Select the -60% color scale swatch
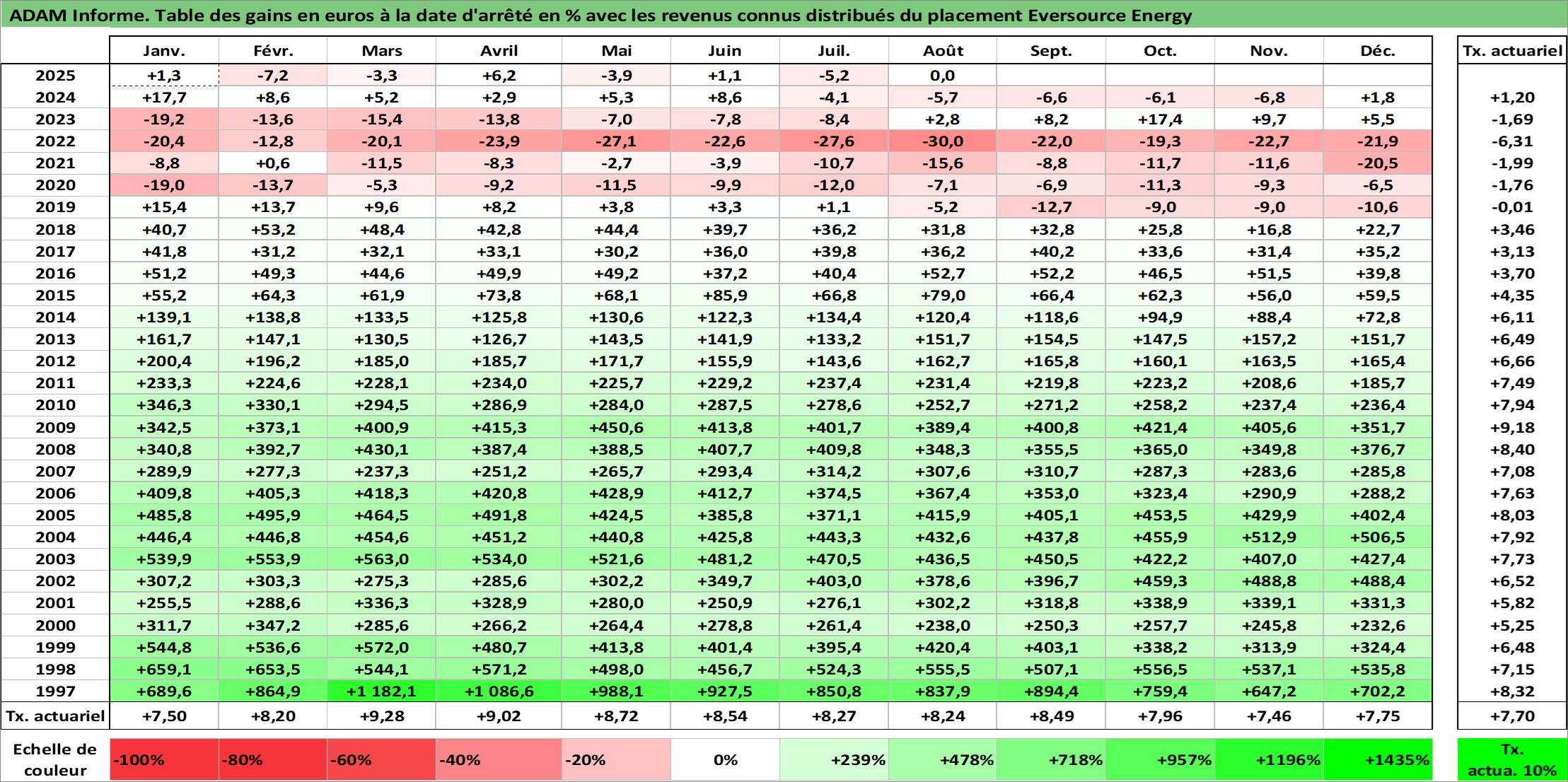The height and width of the screenshot is (782, 1568). click(x=381, y=760)
